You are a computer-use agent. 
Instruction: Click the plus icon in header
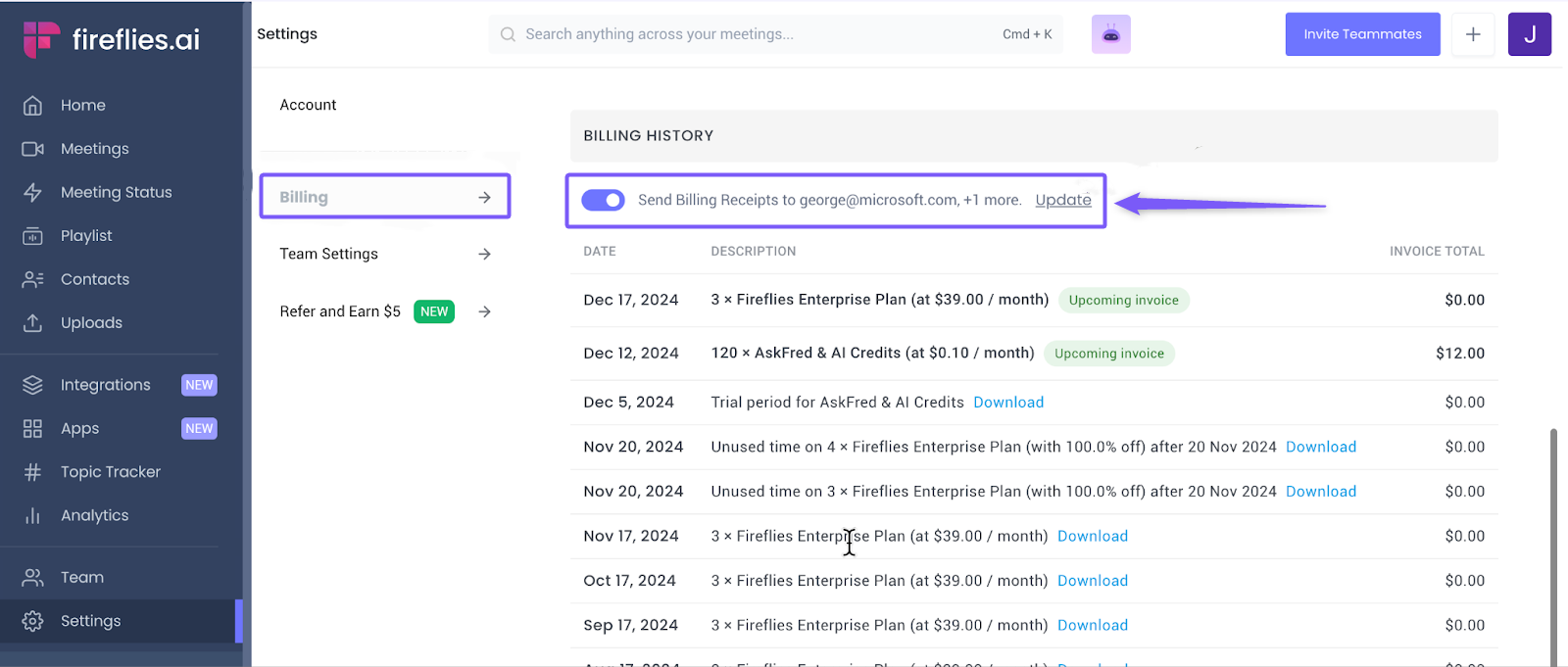(x=1472, y=34)
